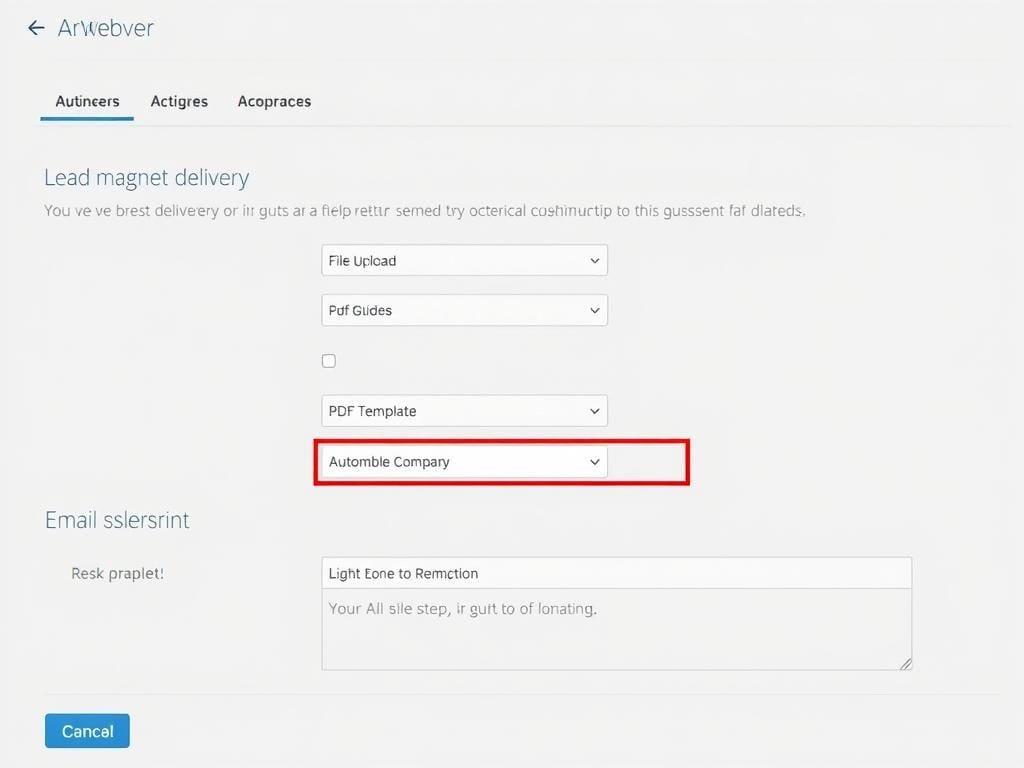Select the Acopraces tab
This screenshot has height=768, width=1024.
point(274,101)
